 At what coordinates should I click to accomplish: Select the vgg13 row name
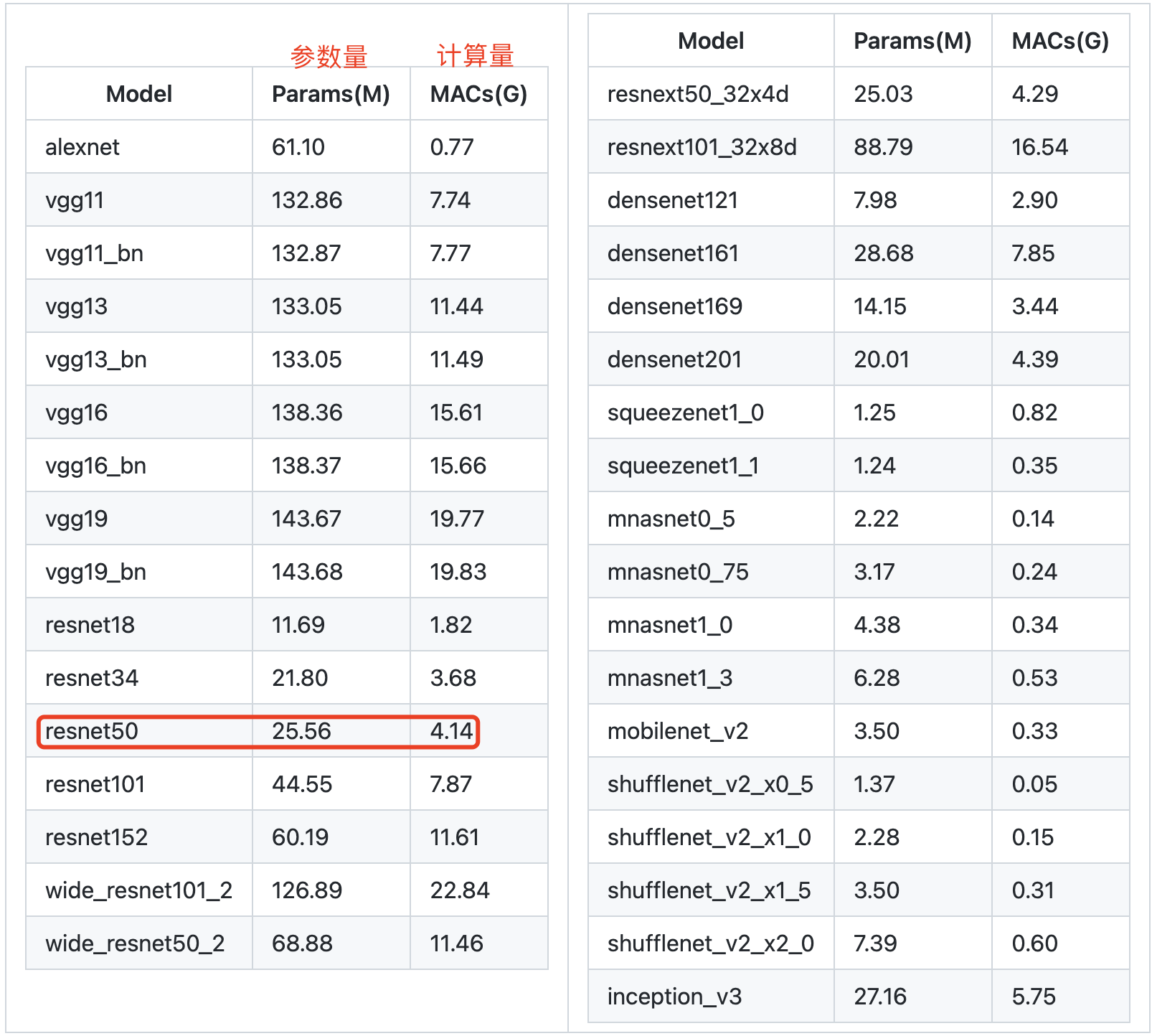tap(76, 306)
